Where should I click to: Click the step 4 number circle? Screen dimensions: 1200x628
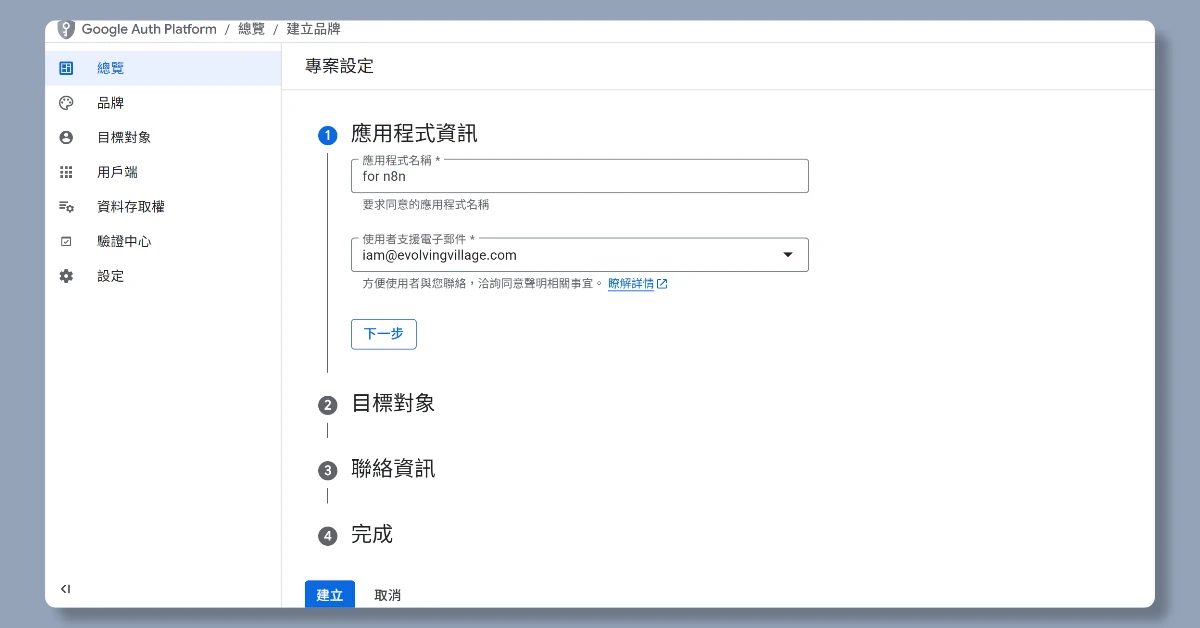tap(327, 536)
